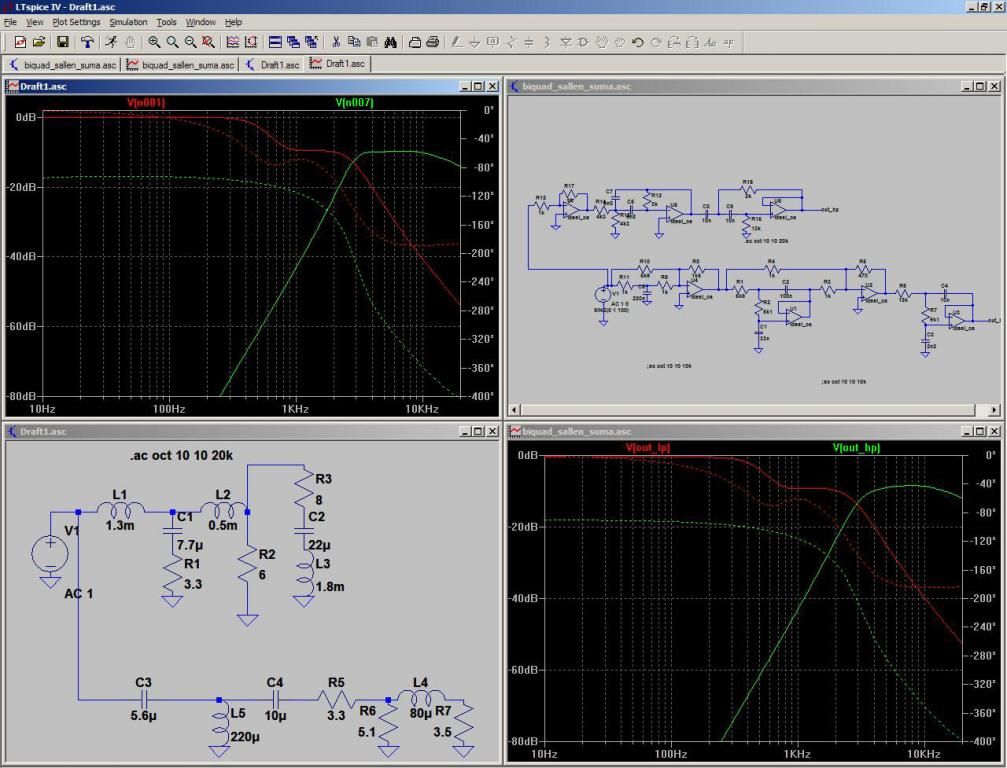Switch to the biquad_sallen_suma.asc waveform tab
The width and height of the screenshot is (1007, 768).
(x=180, y=64)
